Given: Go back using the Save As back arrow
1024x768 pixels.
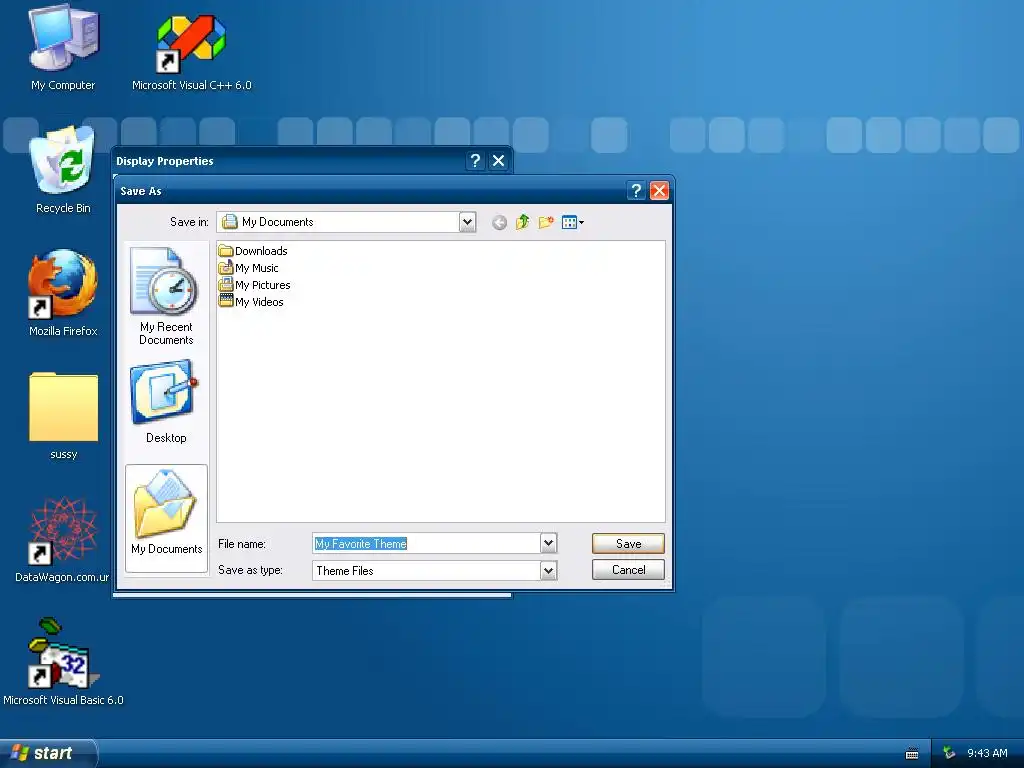Looking at the screenshot, I should point(499,223).
